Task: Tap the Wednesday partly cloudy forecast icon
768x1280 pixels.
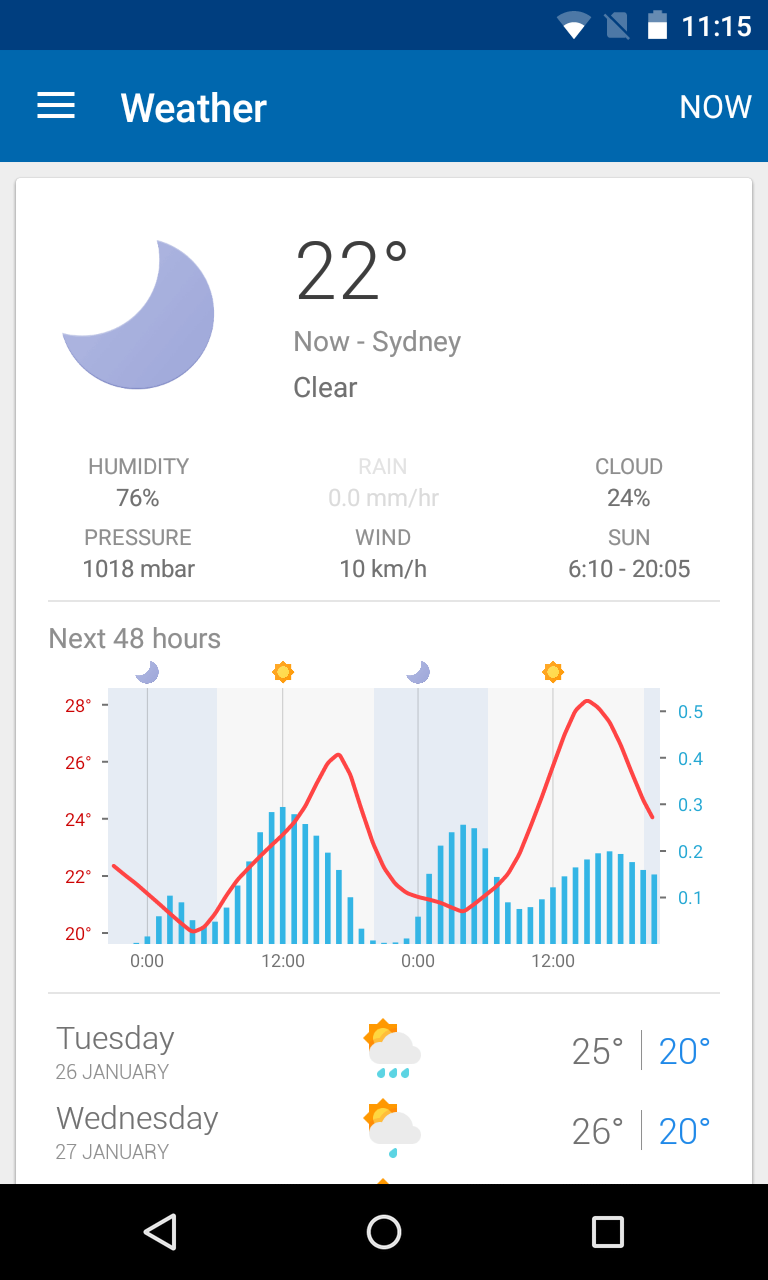Action: [x=392, y=1130]
